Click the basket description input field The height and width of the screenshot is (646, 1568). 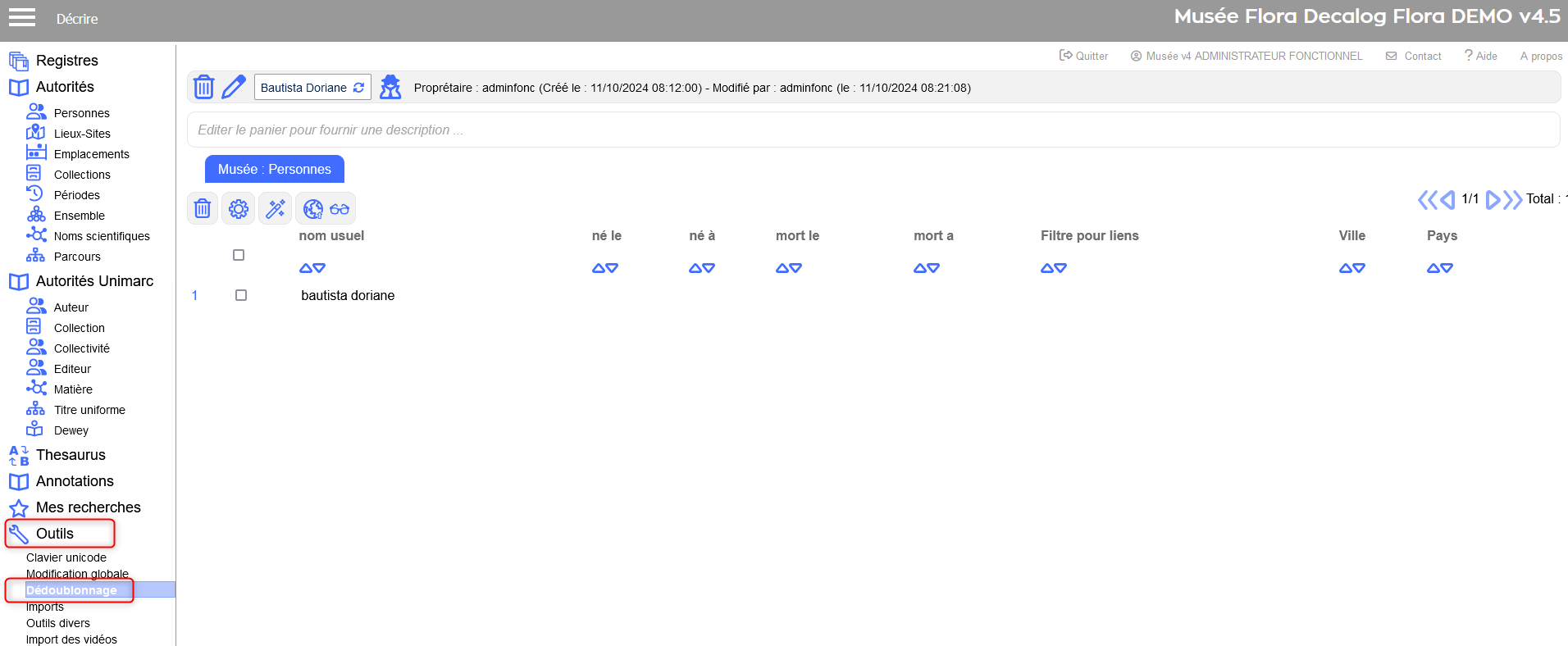(x=873, y=130)
